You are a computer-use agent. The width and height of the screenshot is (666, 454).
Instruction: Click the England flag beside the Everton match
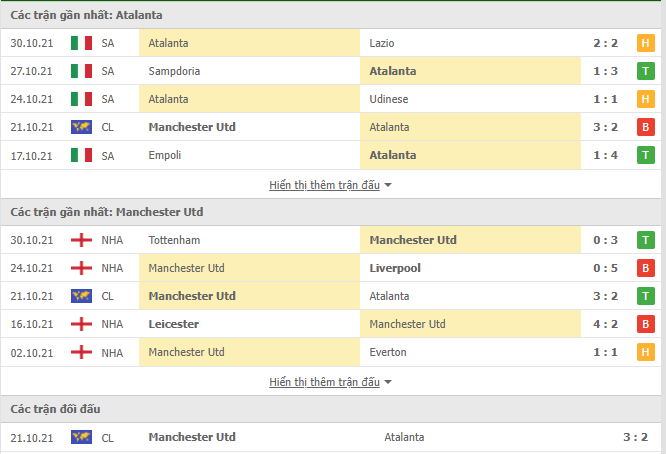point(81,352)
